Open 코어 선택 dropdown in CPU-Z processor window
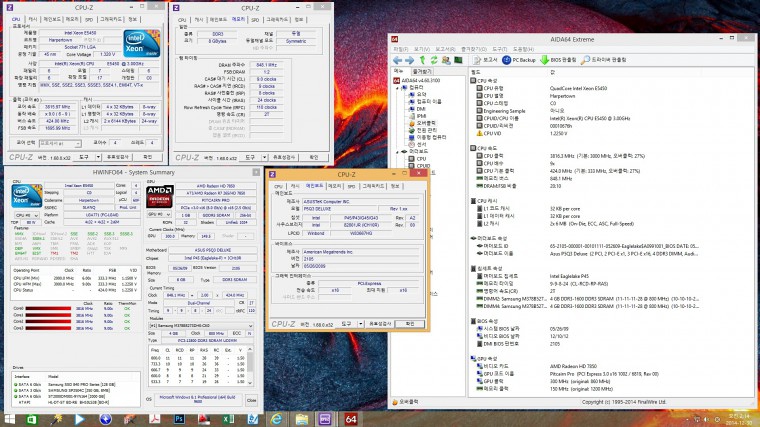The width and height of the screenshot is (760, 427). point(60,143)
